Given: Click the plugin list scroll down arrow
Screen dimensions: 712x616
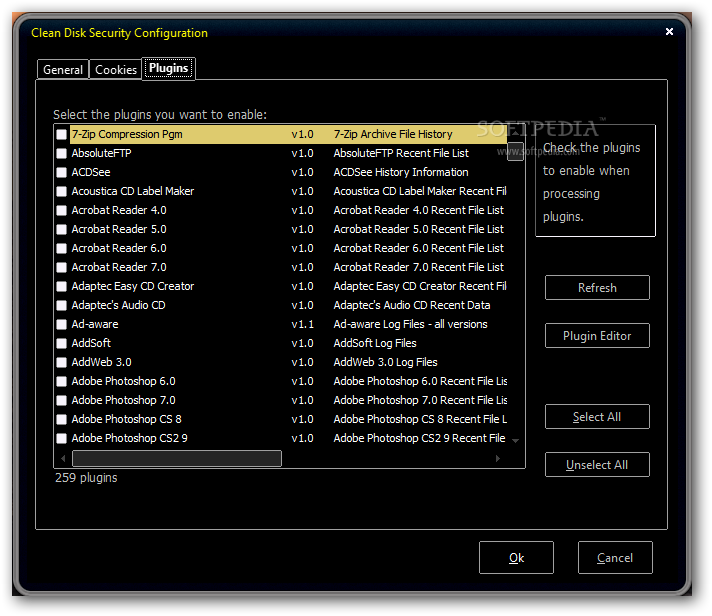Looking at the screenshot, I should pyautogui.click(x=515, y=441).
